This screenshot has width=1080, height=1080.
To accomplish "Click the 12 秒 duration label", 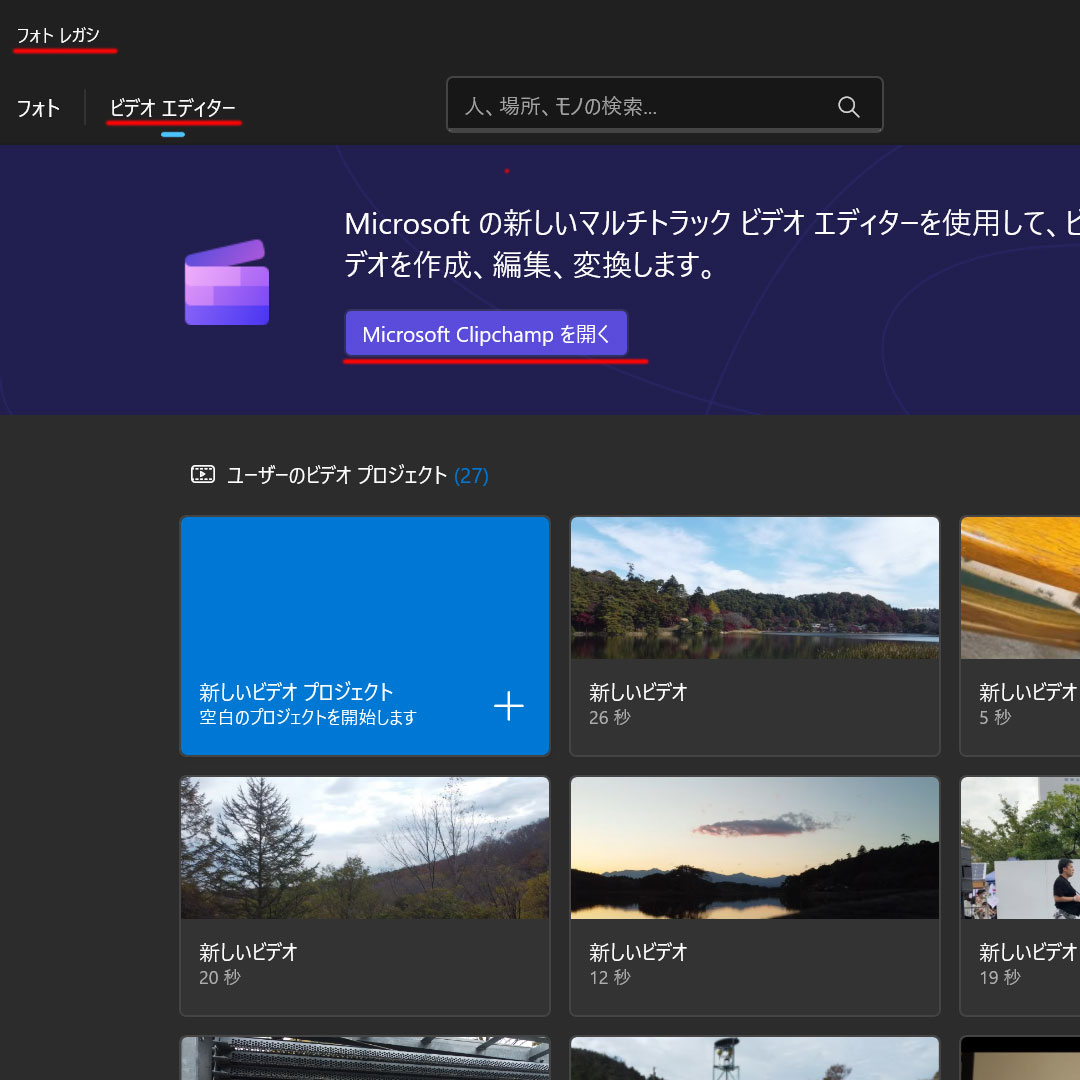I will (x=610, y=977).
